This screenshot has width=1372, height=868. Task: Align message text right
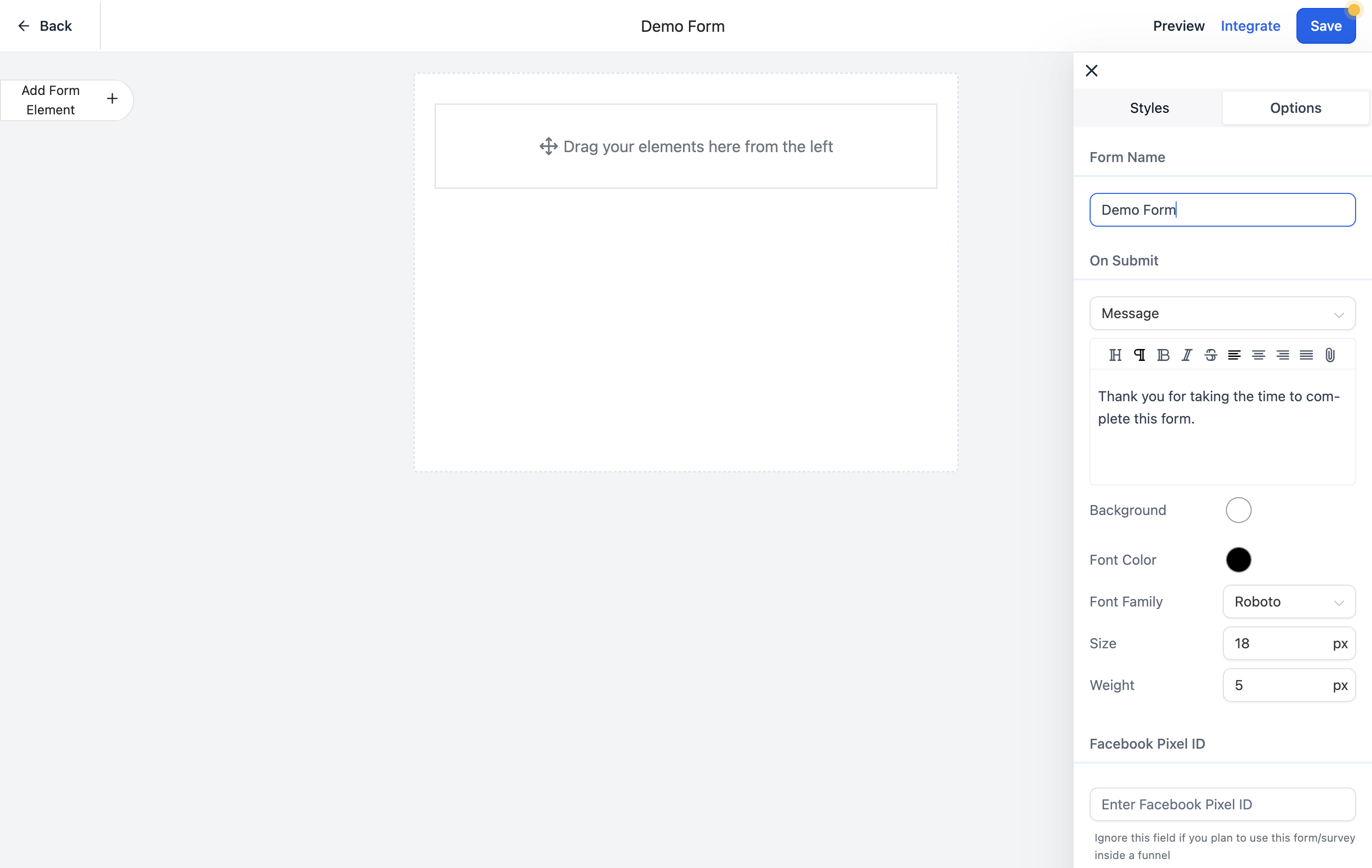[x=1283, y=355]
